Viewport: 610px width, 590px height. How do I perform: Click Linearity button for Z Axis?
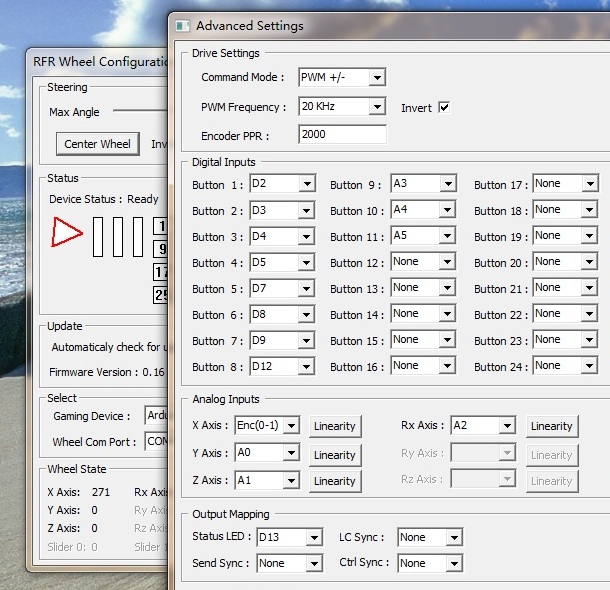[334, 481]
